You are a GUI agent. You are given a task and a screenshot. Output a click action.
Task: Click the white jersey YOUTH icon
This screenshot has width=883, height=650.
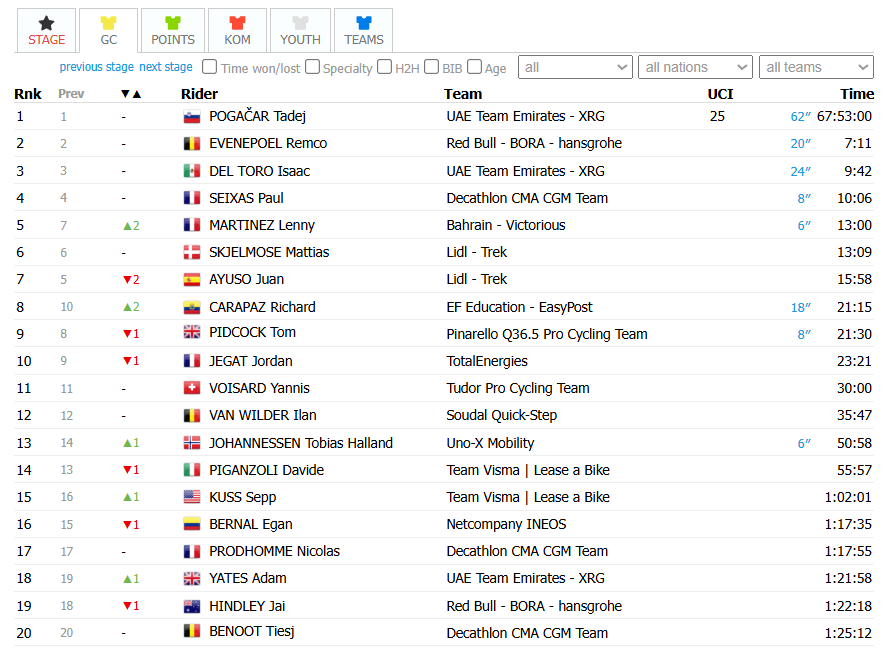pyautogui.click(x=300, y=23)
